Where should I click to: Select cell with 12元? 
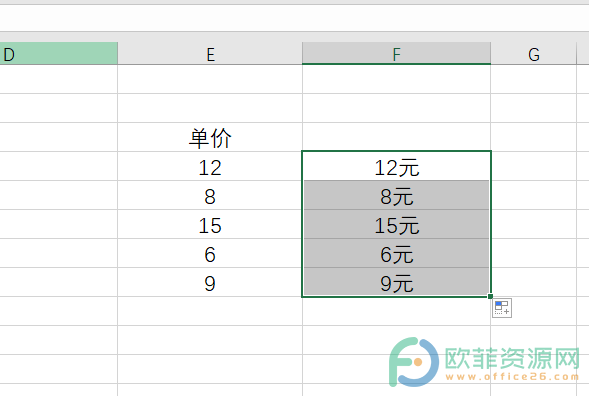pyautogui.click(x=396, y=166)
